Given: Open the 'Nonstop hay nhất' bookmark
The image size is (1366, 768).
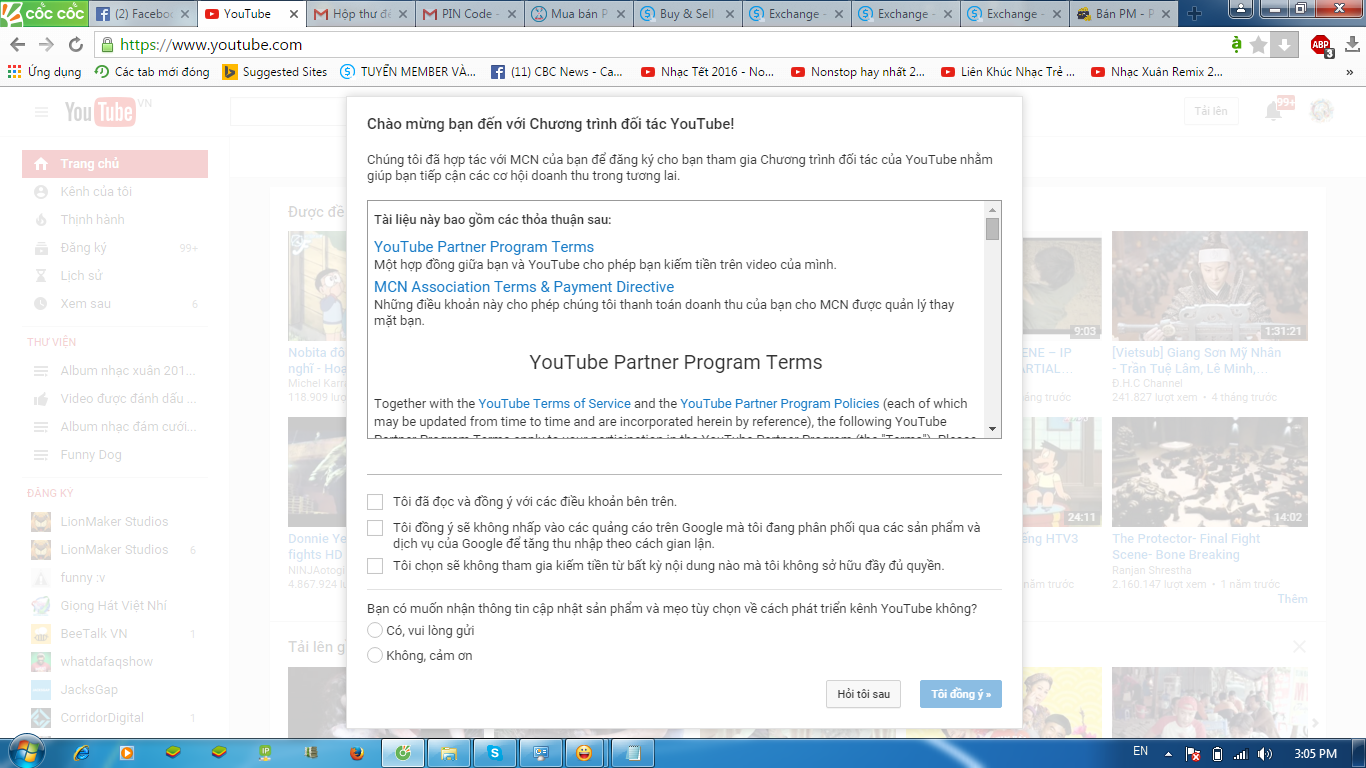Looking at the screenshot, I should [858, 72].
